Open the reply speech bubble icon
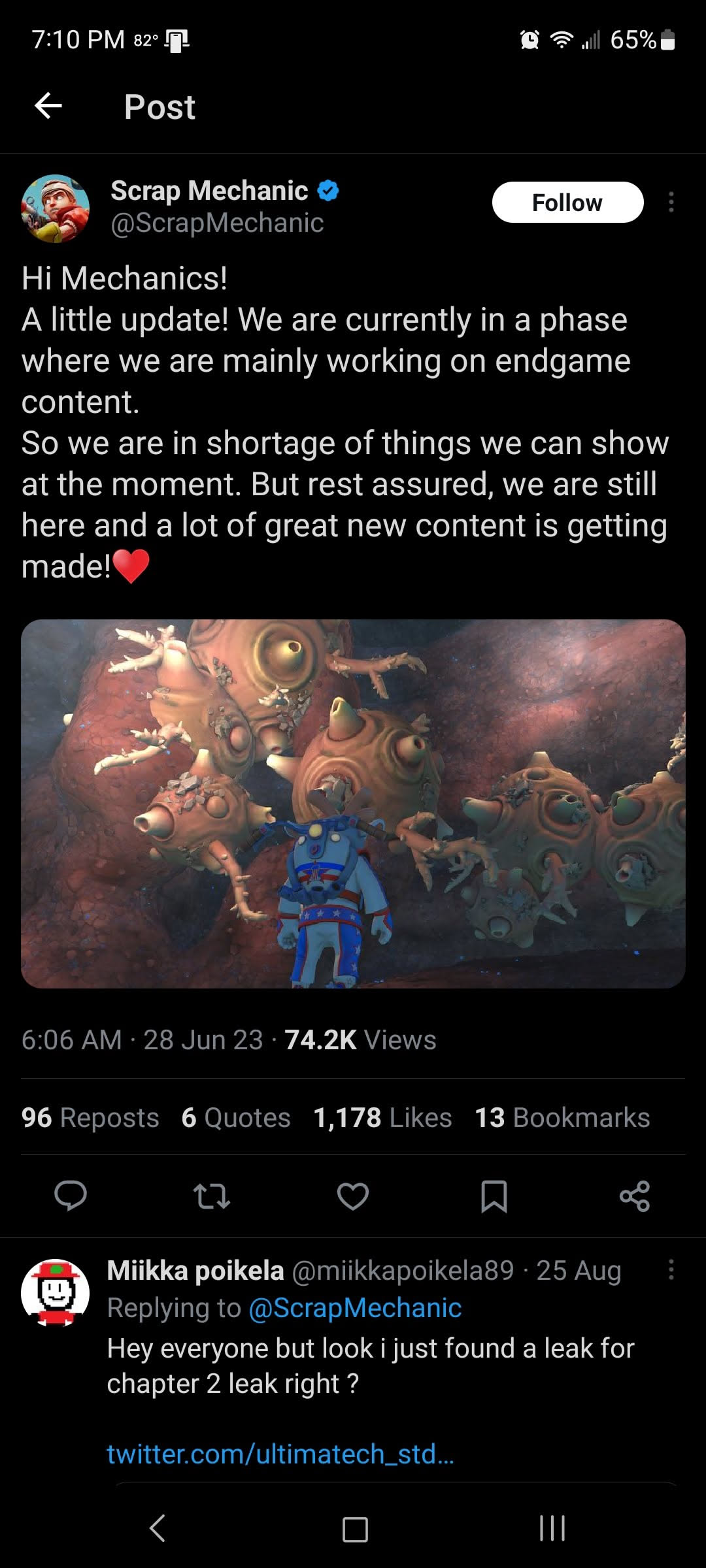The height and width of the screenshot is (1568, 706). tap(71, 1196)
